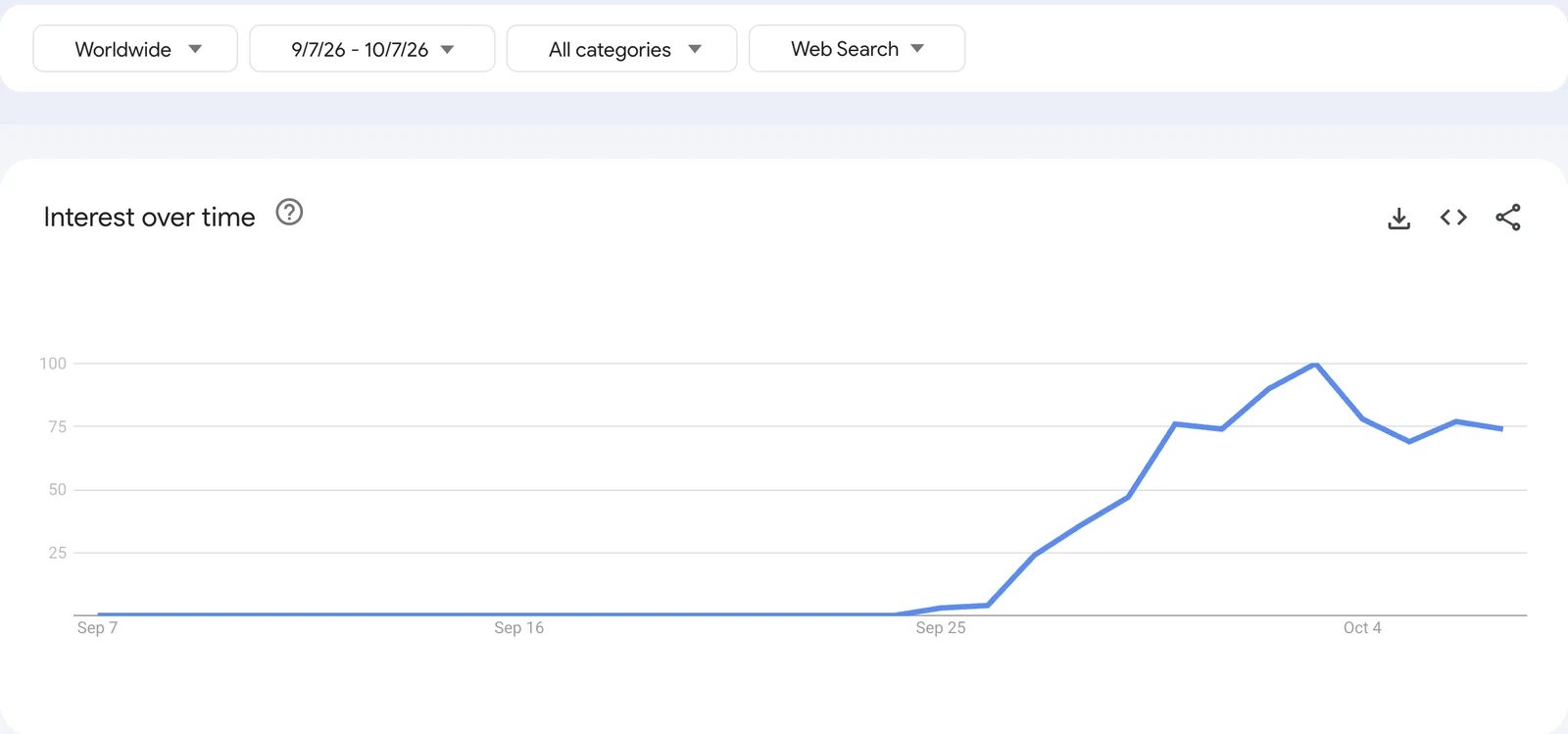This screenshot has width=1568, height=734.
Task: Click the chart line's peak at 100
Action: [x=1315, y=365]
